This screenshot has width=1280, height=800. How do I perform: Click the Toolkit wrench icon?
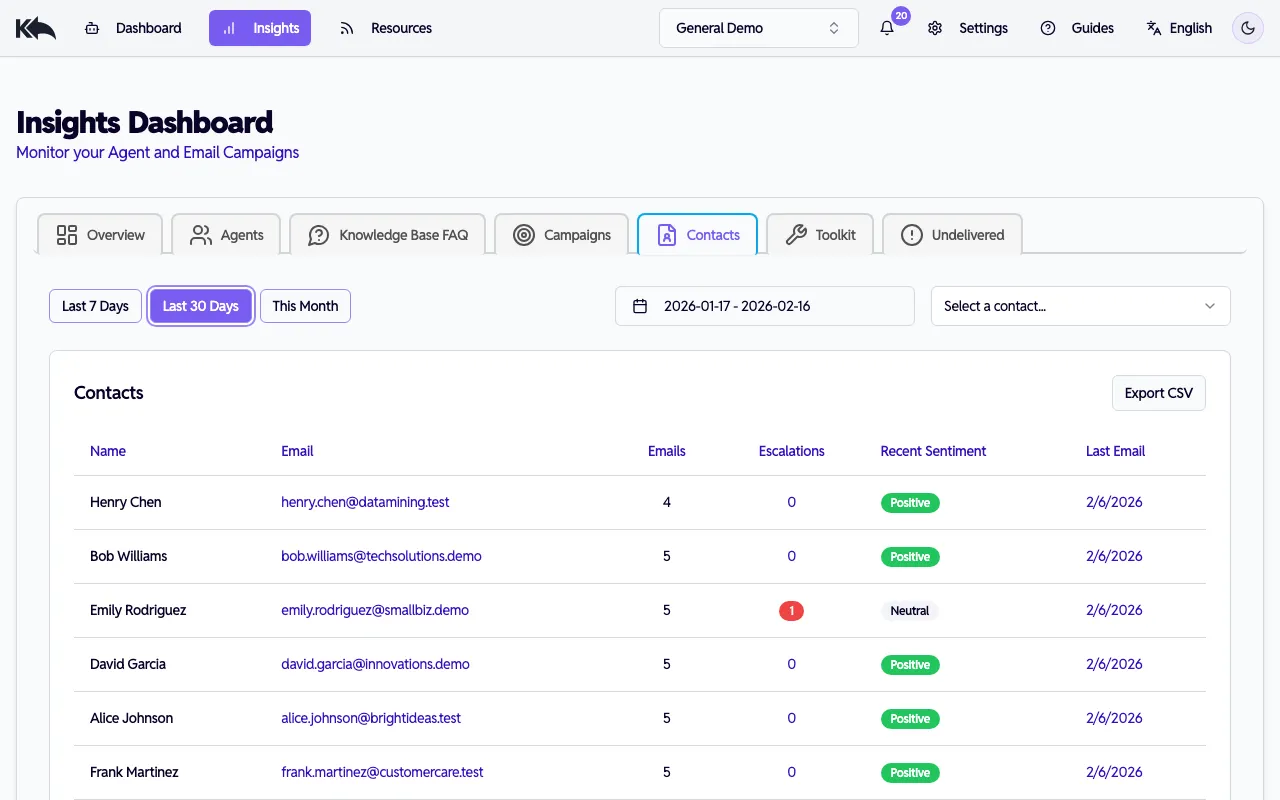click(796, 235)
